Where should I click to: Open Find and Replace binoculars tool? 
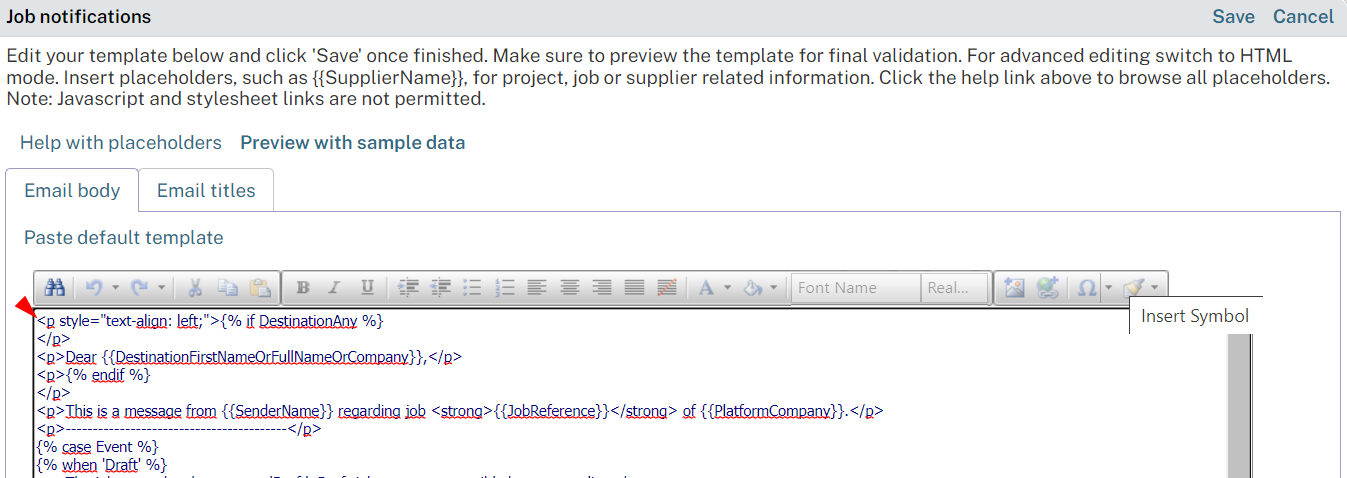55,288
